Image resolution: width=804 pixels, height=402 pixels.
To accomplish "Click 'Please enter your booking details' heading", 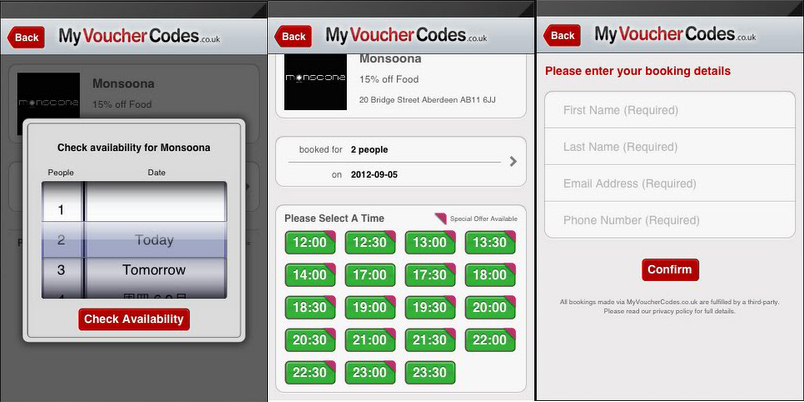I will (637, 71).
